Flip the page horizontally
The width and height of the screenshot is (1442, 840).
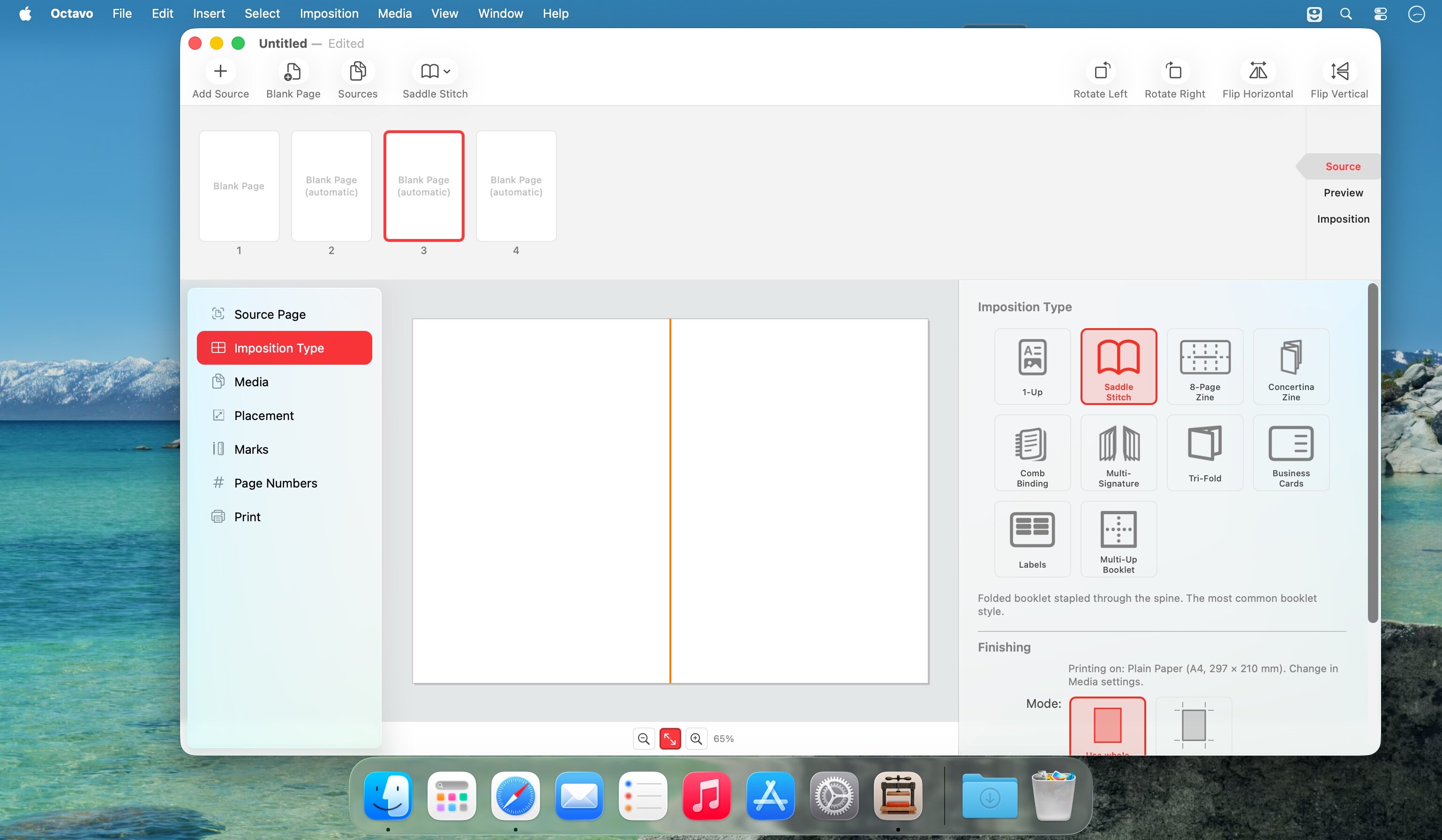click(1257, 72)
